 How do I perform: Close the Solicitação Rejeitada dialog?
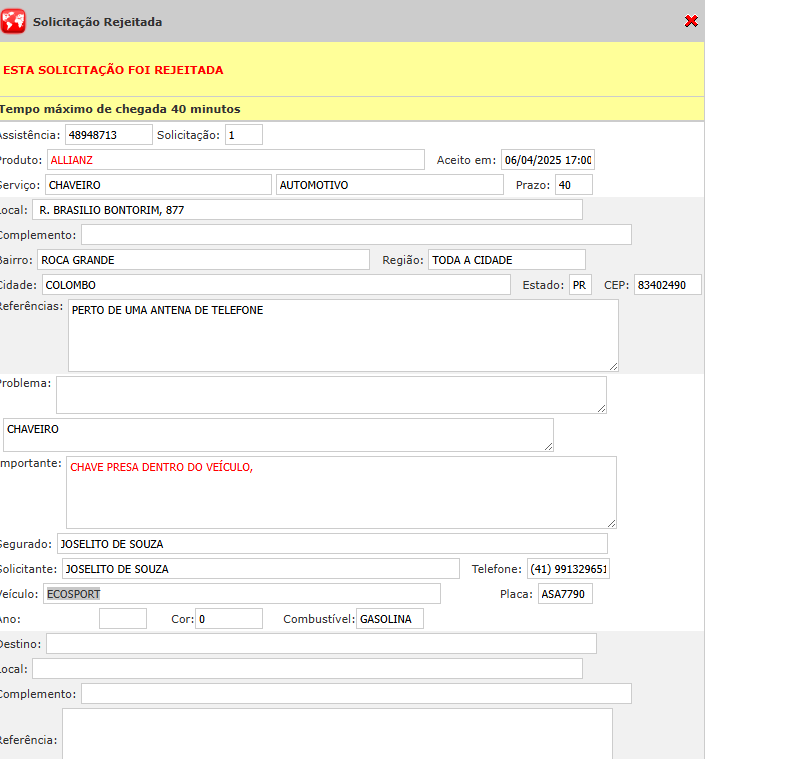[691, 21]
